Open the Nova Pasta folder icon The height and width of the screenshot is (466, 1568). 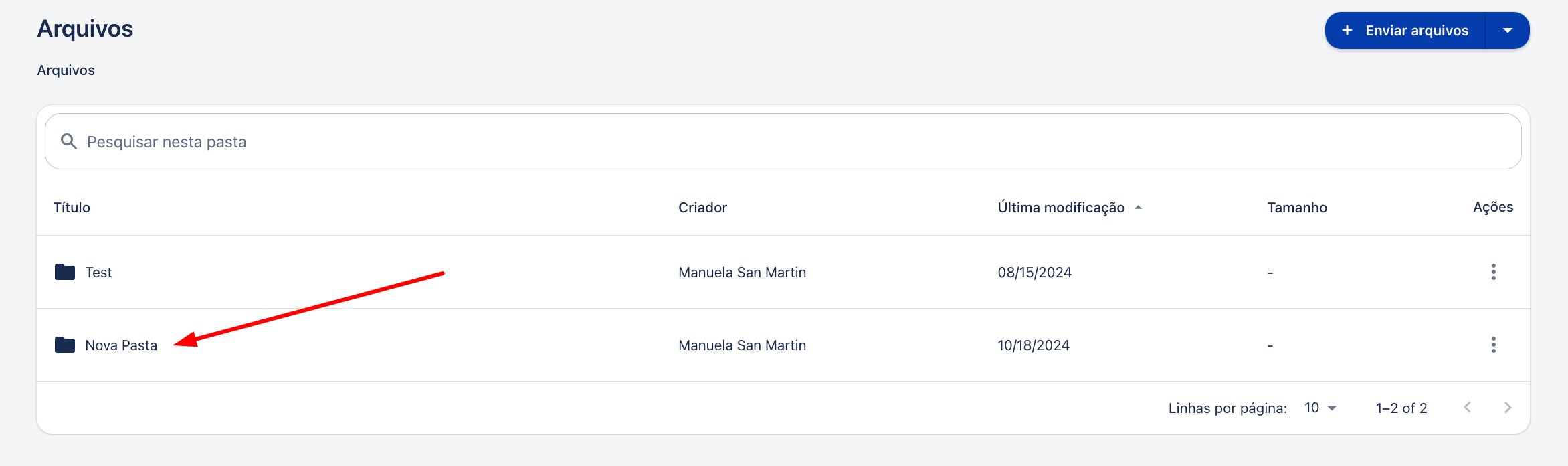coord(65,345)
